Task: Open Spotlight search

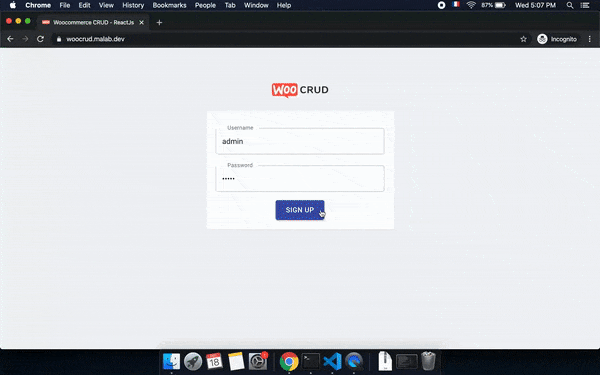Action: pos(570,5)
